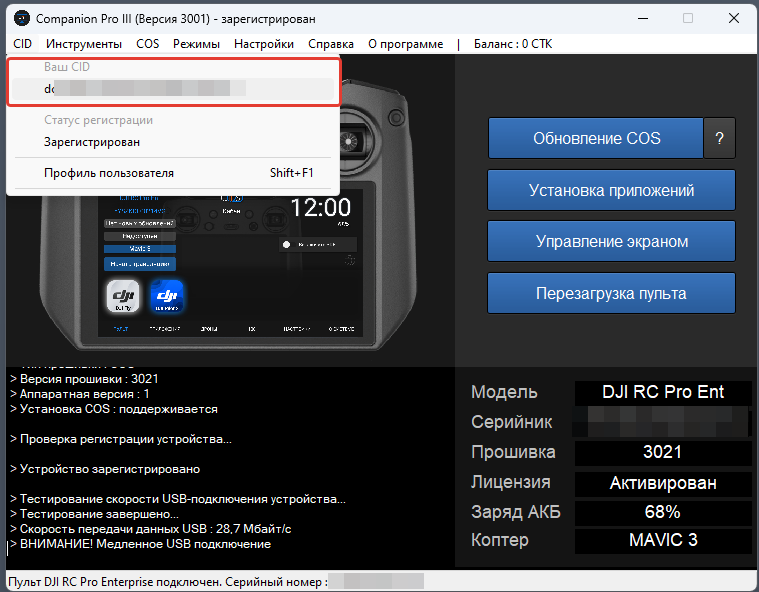The height and width of the screenshot is (592, 759).
Task: Click the Установка приложений button
Action: 611,190
